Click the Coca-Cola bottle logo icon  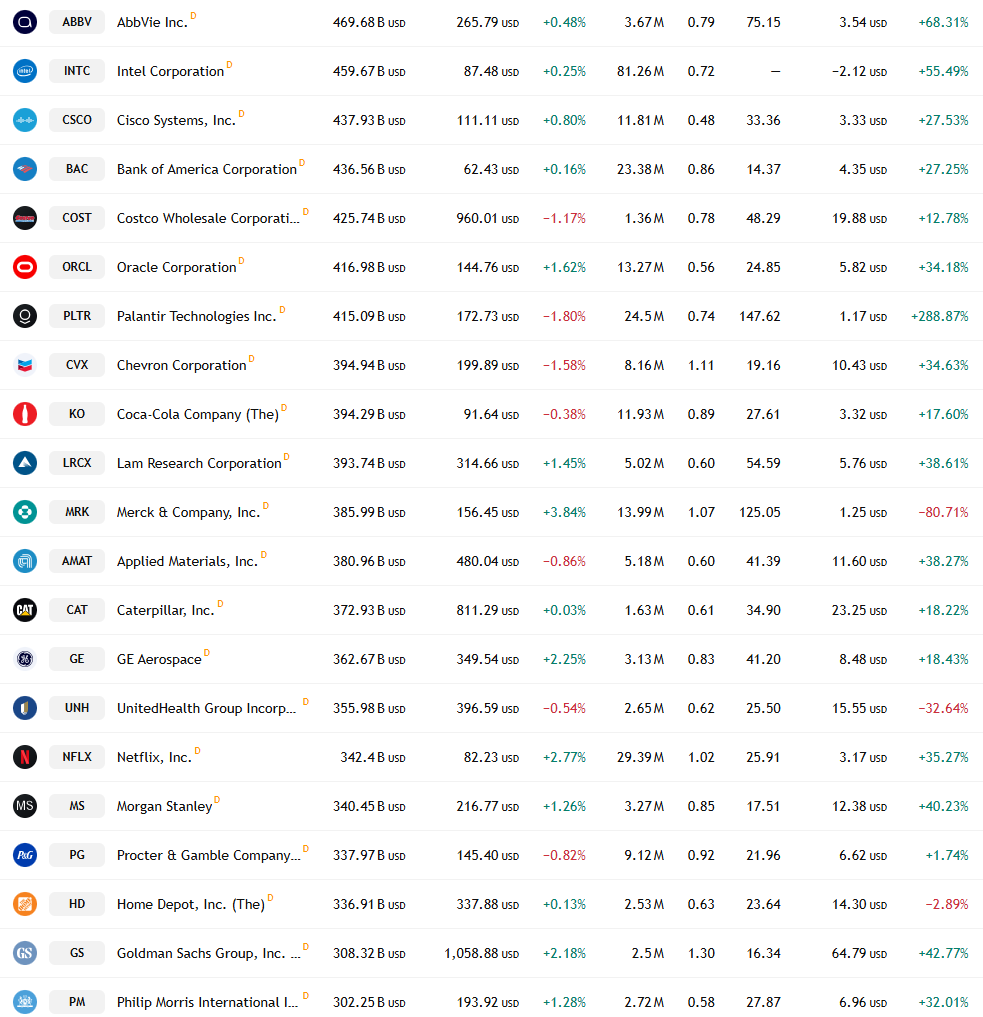click(25, 414)
